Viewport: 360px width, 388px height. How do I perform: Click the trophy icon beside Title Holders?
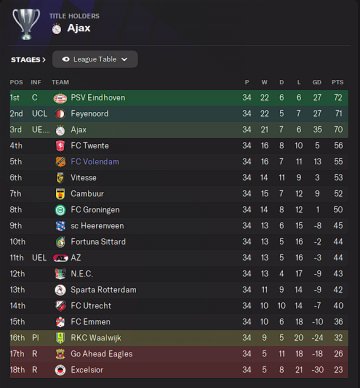[26, 24]
